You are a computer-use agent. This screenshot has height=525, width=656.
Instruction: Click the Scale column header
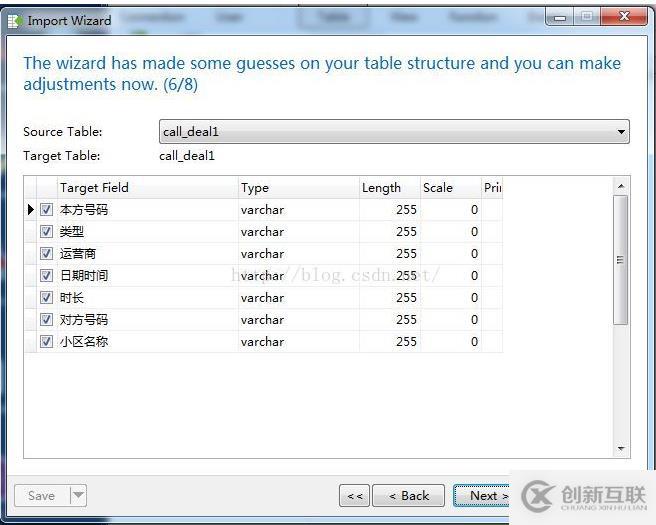pyautogui.click(x=451, y=187)
